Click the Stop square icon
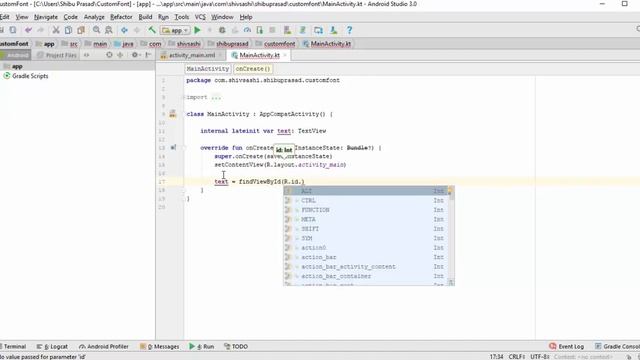Image resolution: width=640 pixels, height=360 pixels. [272, 30]
